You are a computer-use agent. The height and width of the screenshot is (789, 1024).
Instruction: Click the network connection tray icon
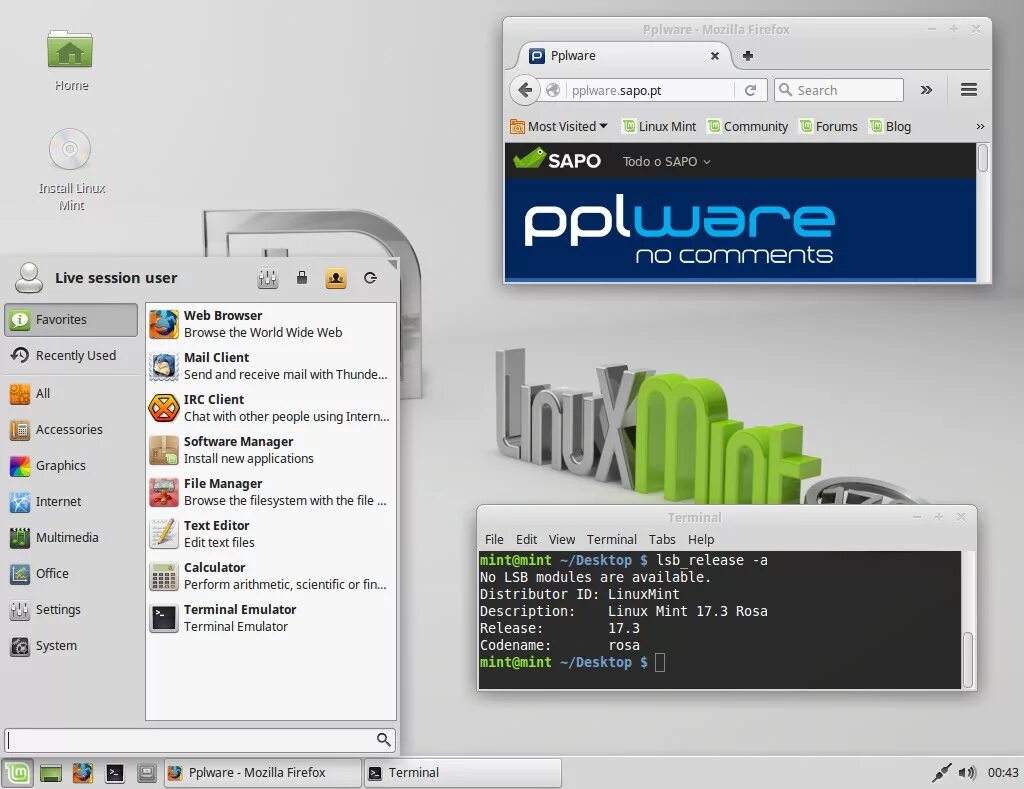[x=941, y=773]
